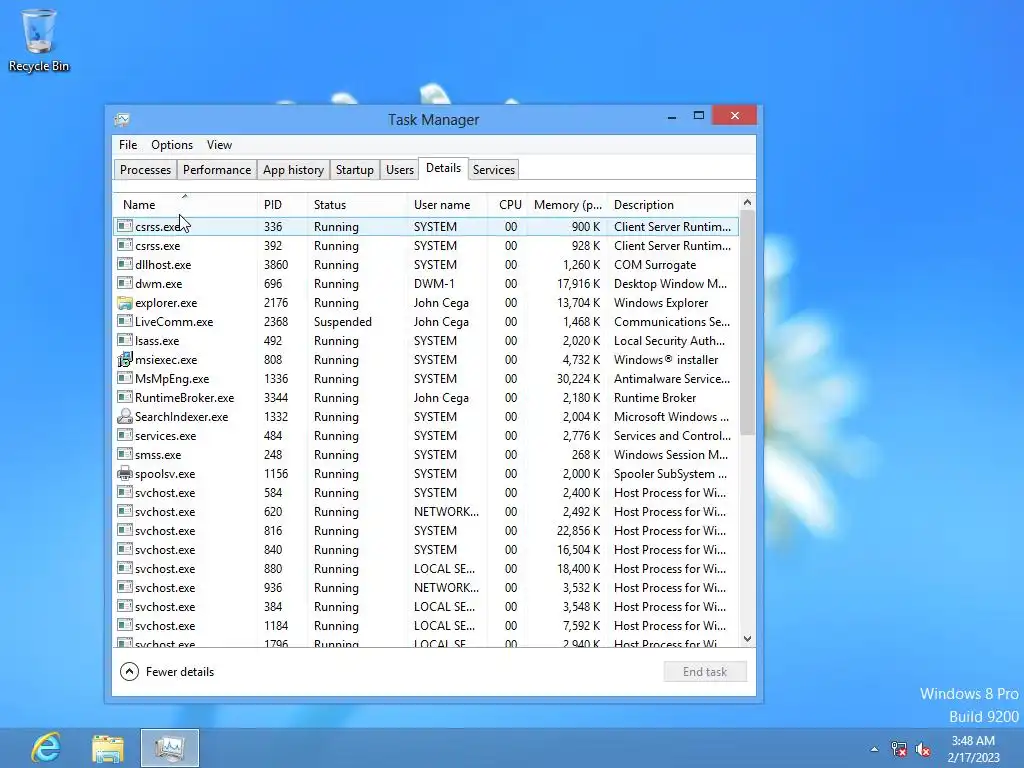Click Windows Explorer description text
This screenshot has width=1024, height=768.
point(661,302)
